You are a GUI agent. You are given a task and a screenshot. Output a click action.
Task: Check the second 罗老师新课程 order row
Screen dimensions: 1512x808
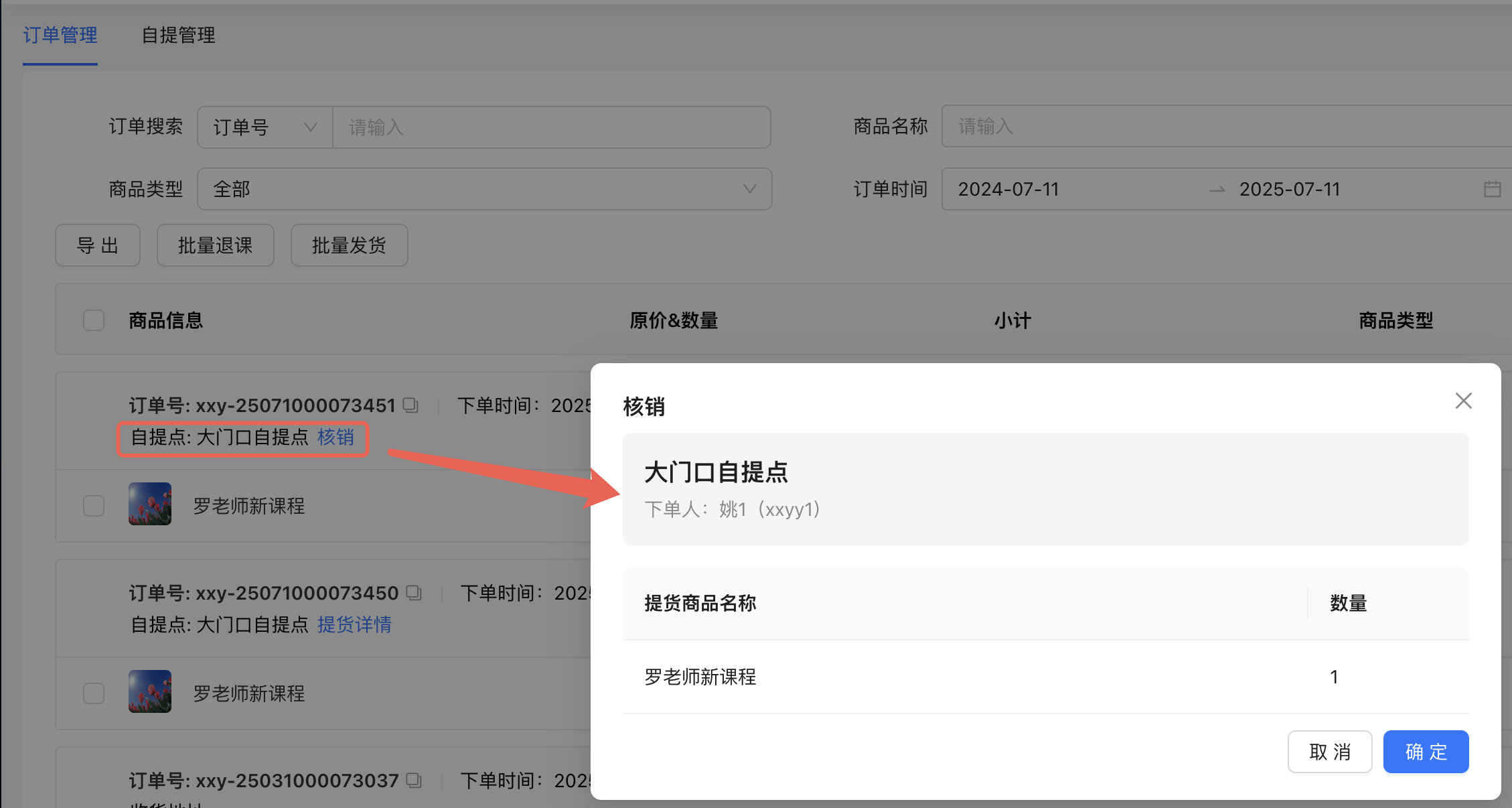[x=94, y=693]
